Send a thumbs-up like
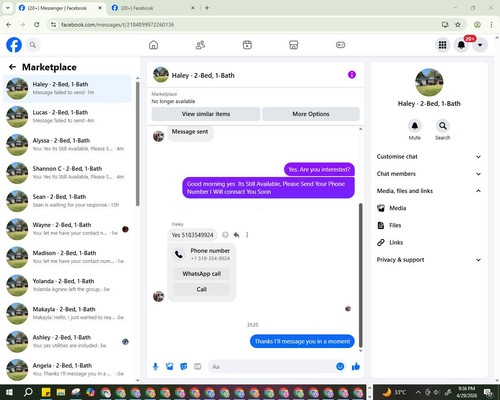The width and height of the screenshot is (500, 400). point(356,367)
